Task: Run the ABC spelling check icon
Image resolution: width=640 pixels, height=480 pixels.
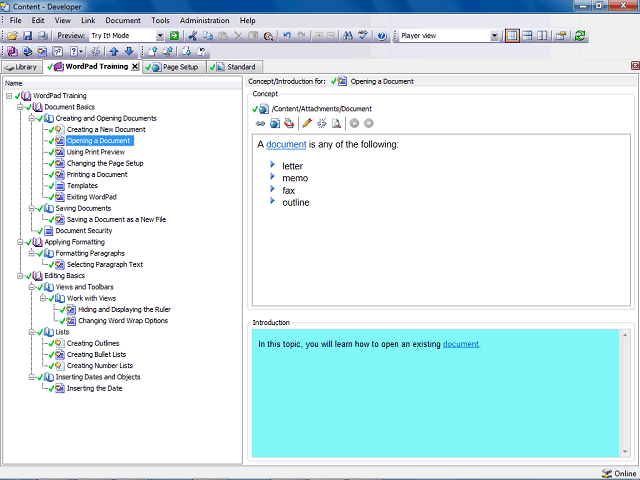Action: [363, 36]
